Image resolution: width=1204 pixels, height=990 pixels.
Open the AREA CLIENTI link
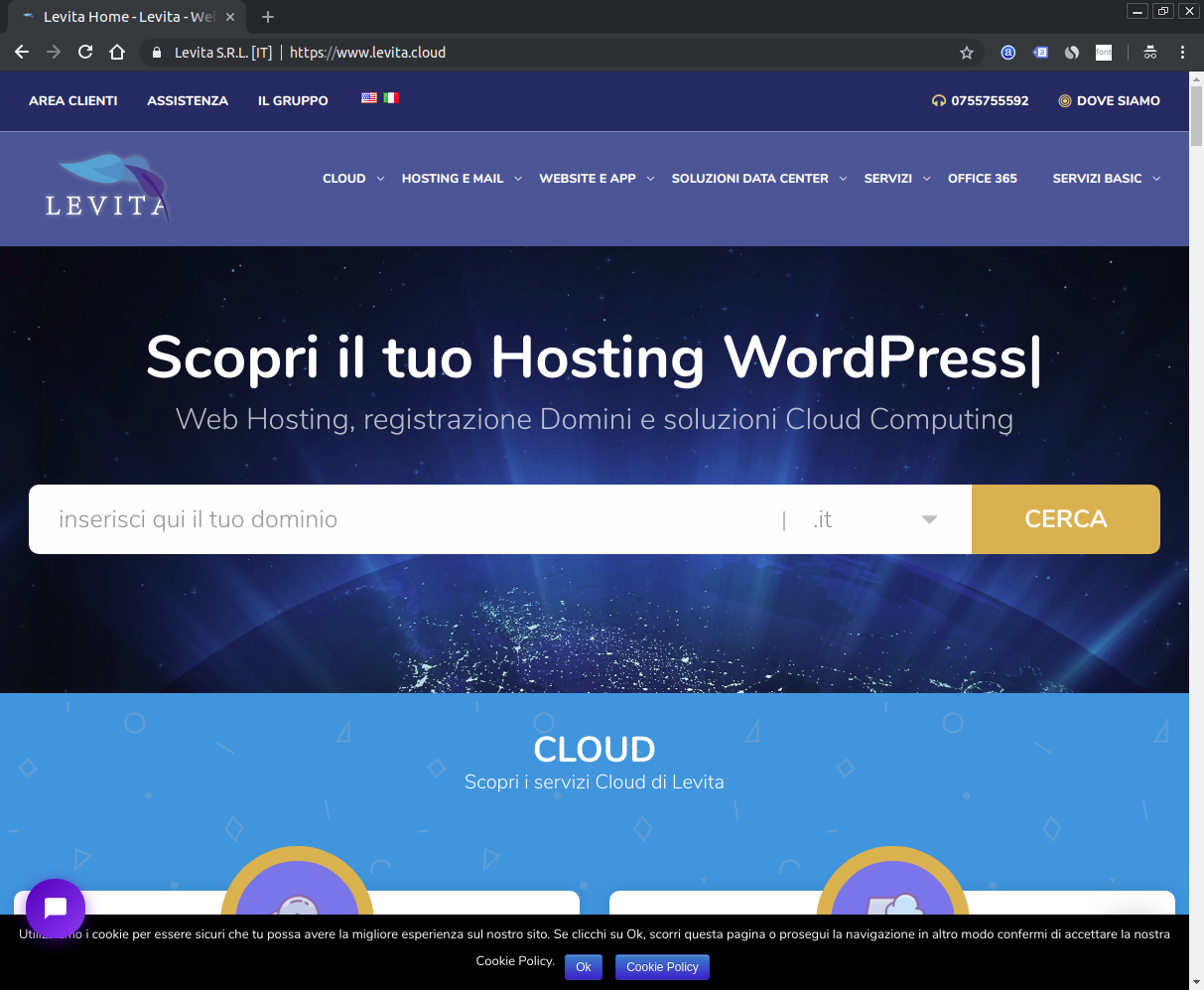pos(73,100)
